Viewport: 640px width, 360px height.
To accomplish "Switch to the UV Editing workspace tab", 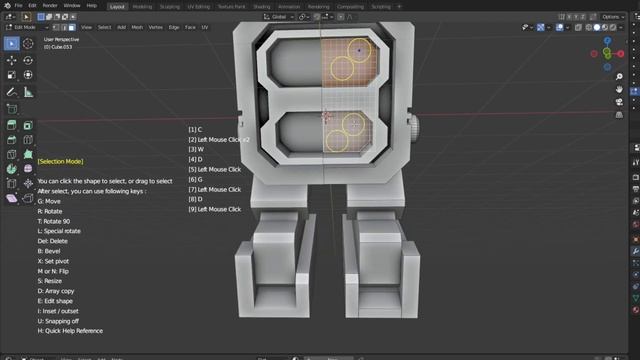I will coord(199,7).
